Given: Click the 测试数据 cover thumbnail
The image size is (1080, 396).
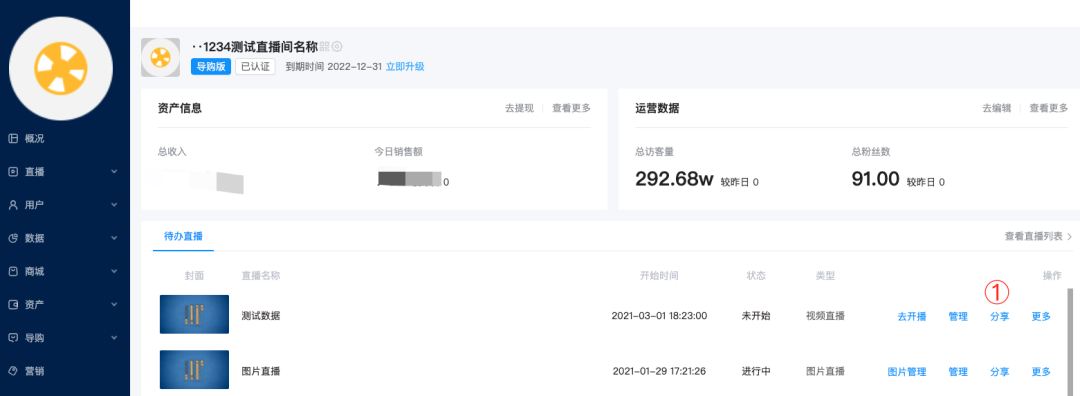Looking at the screenshot, I should pyautogui.click(x=194, y=315).
